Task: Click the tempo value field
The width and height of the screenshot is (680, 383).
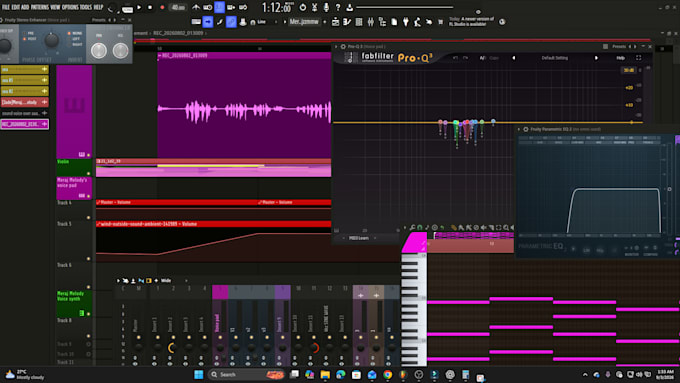Action: point(178,7)
